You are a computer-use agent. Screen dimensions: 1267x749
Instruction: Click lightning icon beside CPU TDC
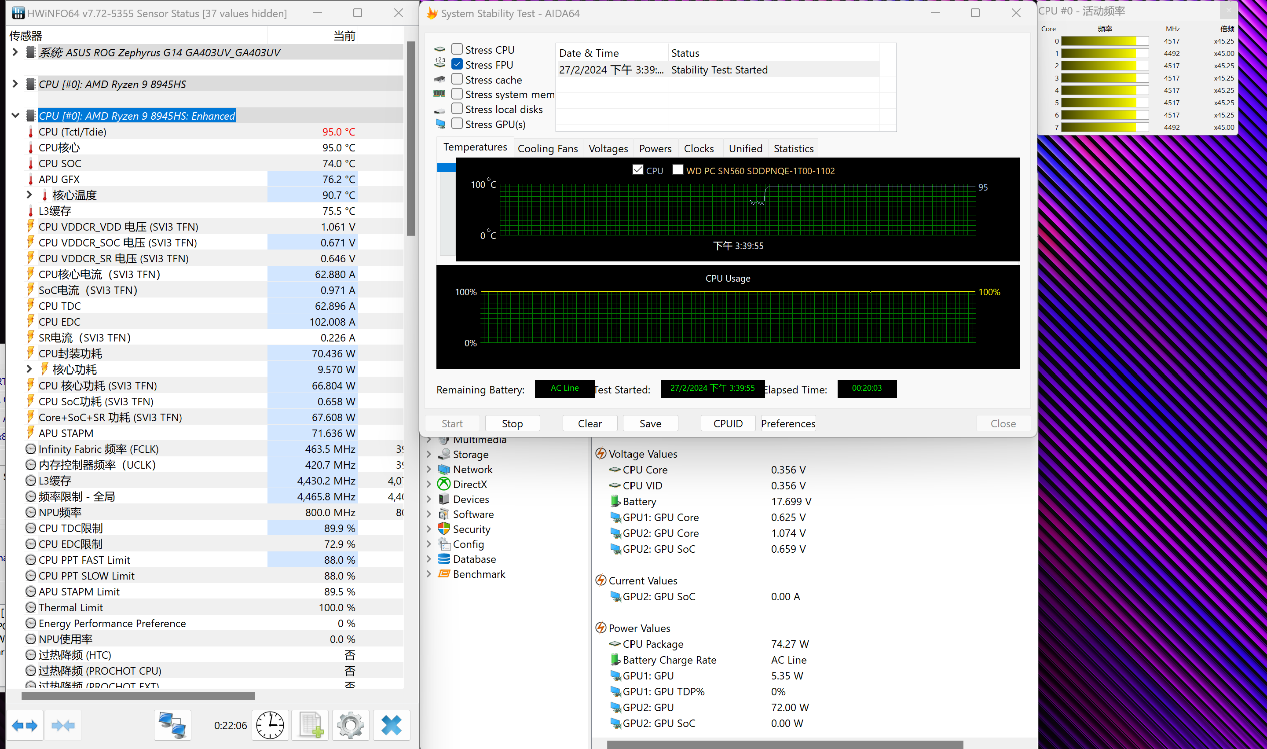coord(30,306)
